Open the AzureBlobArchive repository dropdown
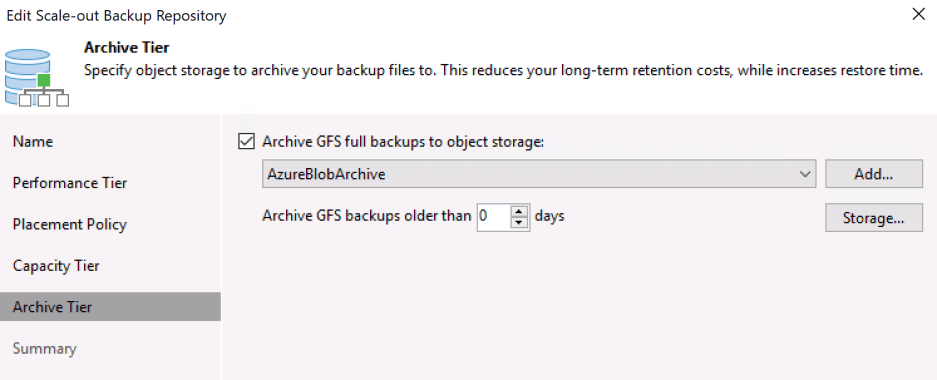Viewport: 937px width, 380px height. coord(539,174)
